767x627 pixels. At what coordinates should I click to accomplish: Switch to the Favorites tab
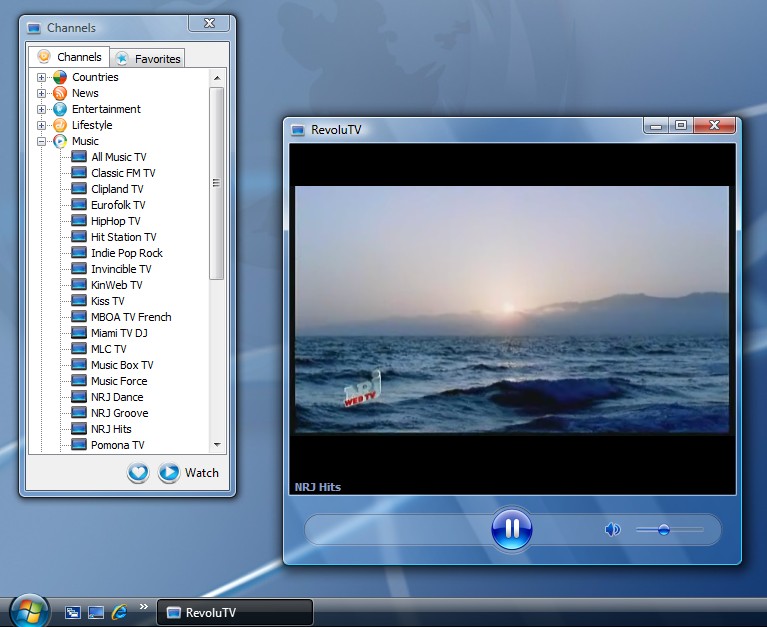(x=148, y=58)
